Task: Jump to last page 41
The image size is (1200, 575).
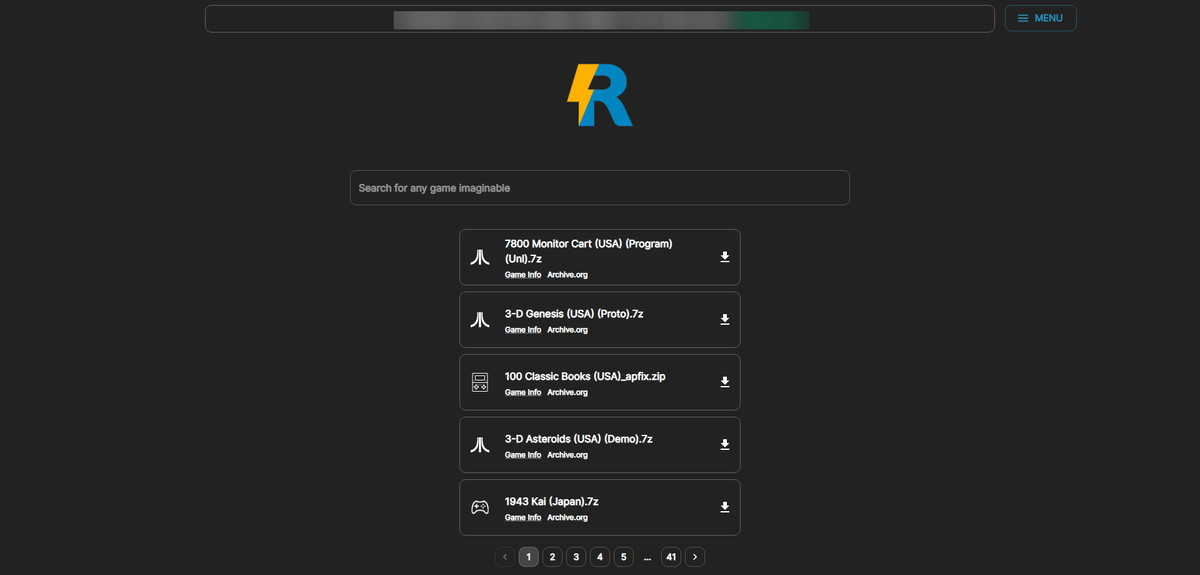Action: point(671,557)
